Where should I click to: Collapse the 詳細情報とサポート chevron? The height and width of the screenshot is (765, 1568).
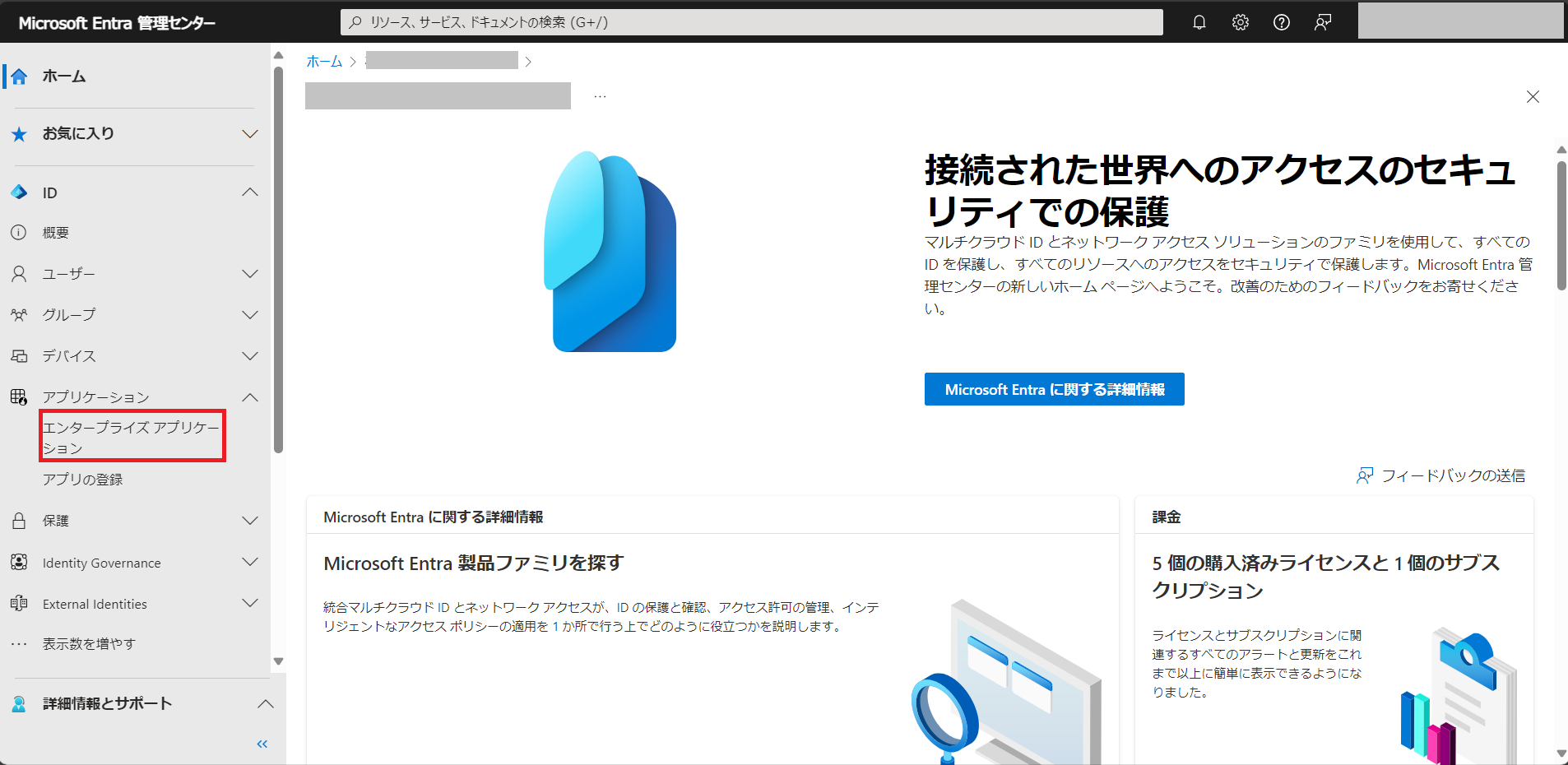(x=265, y=704)
